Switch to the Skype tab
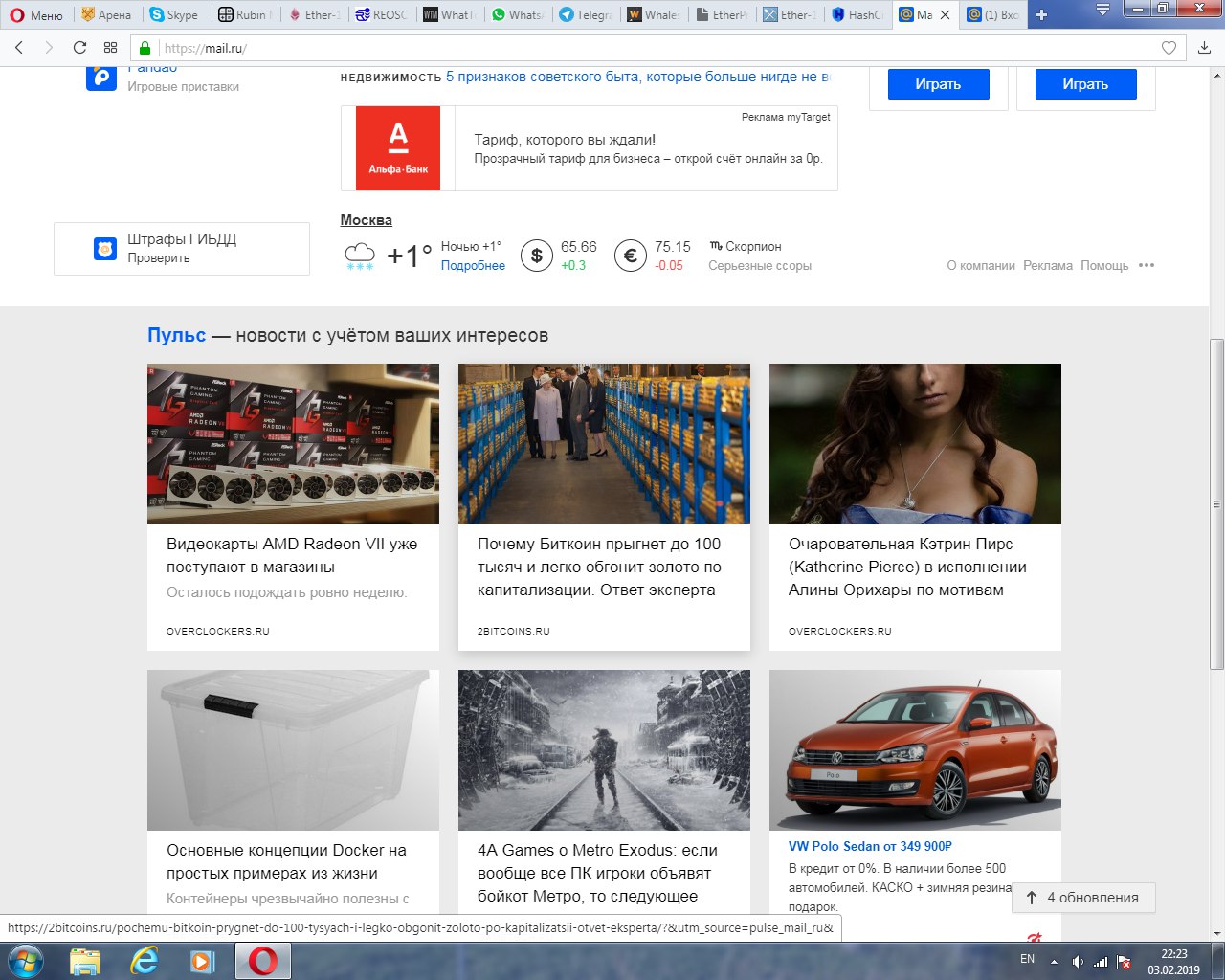Viewport: 1225px width, 980px height. [x=175, y=14]
